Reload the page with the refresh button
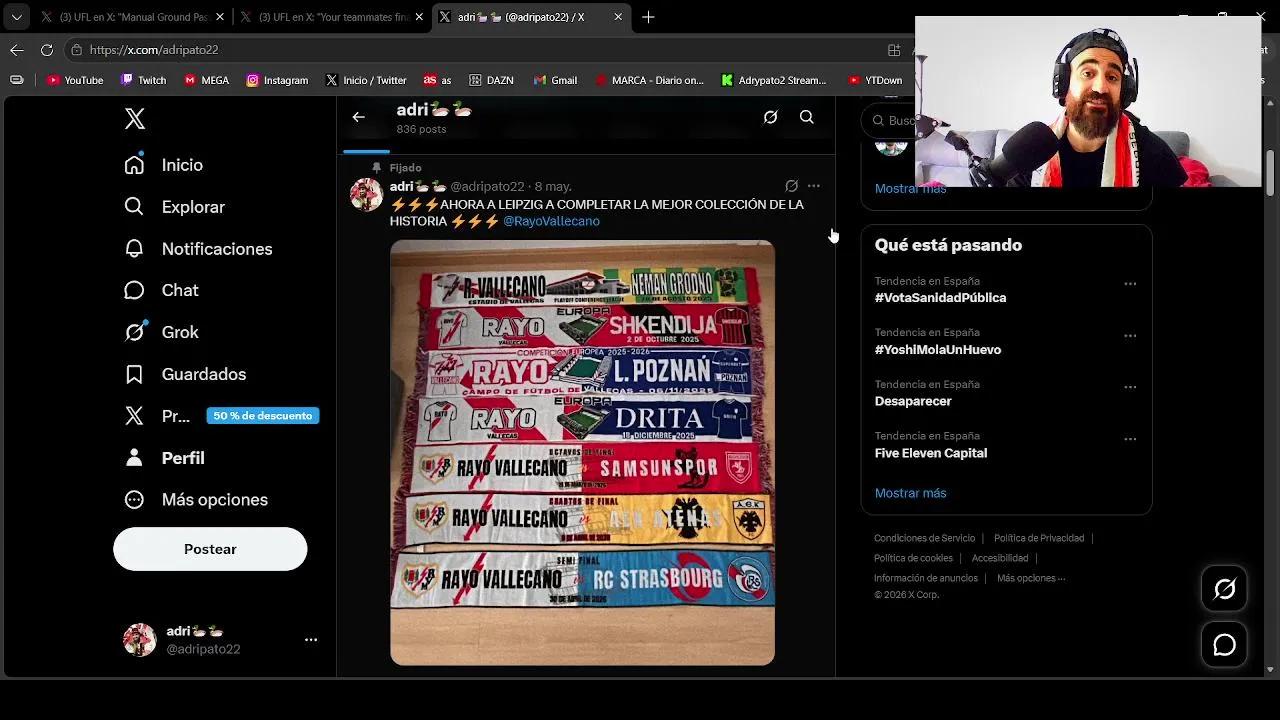 (47, 50)
